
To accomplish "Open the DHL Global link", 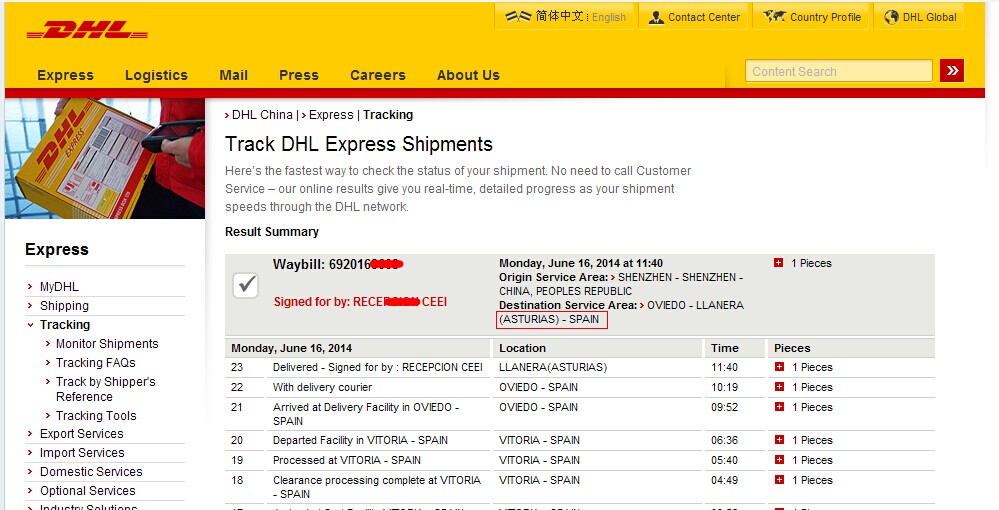I will point(930,17).
